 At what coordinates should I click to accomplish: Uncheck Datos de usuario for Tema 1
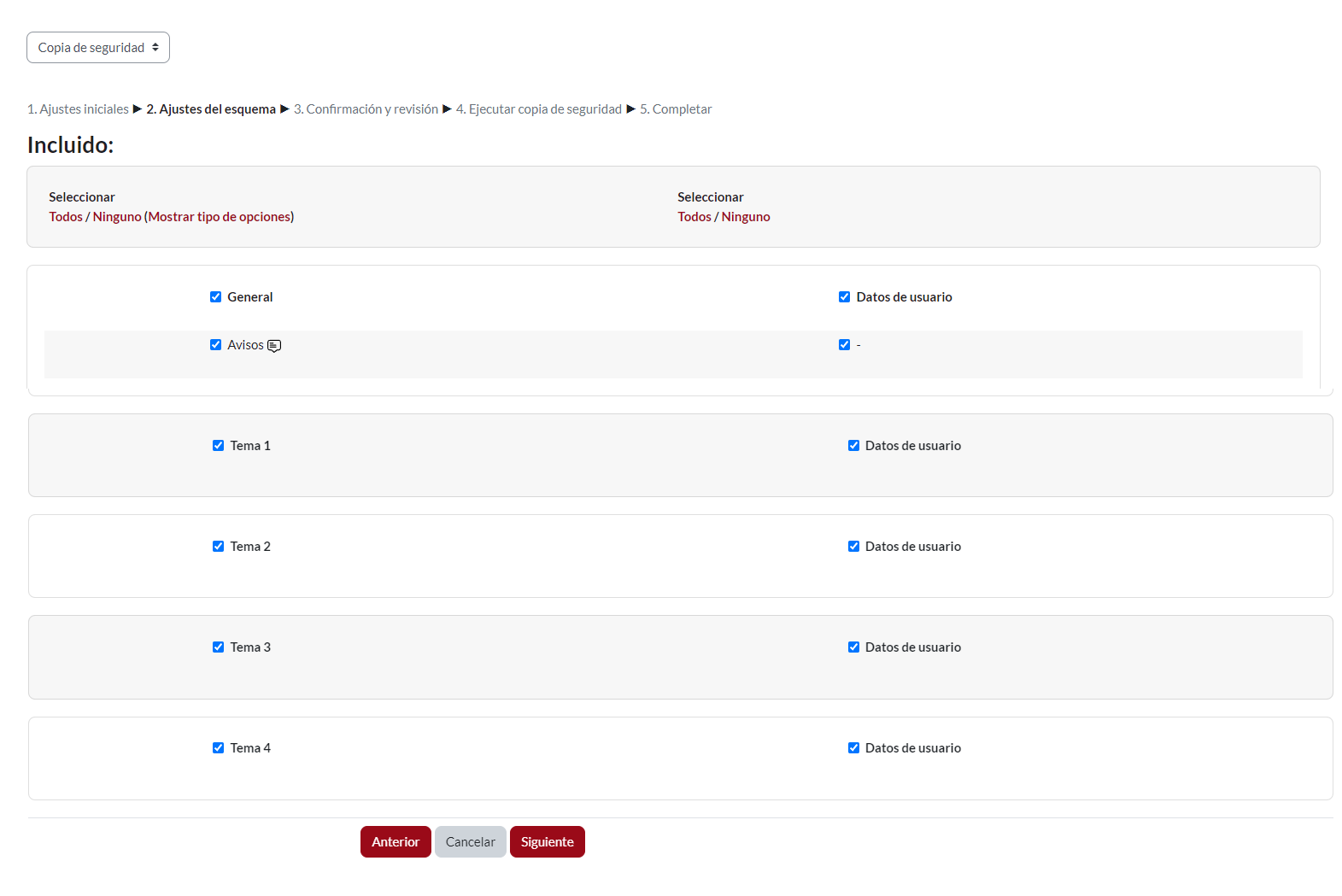point(853,446)
